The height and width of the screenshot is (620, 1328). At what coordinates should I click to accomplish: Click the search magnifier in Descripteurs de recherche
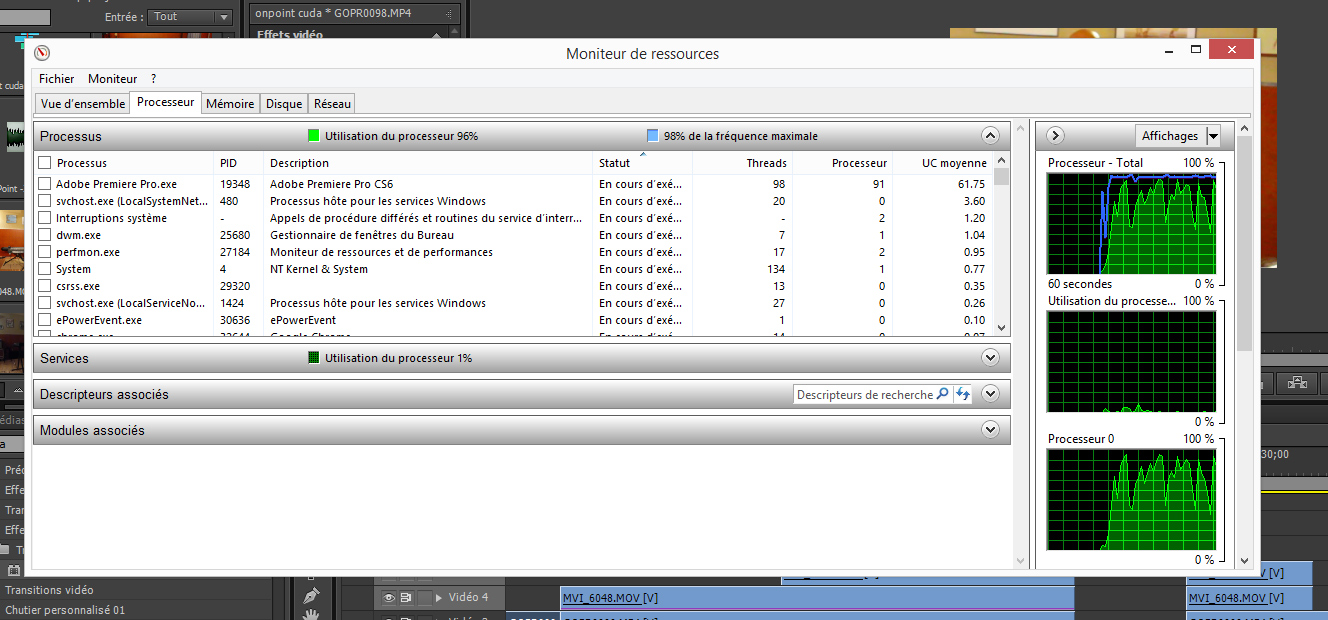(x=941, y=395)
